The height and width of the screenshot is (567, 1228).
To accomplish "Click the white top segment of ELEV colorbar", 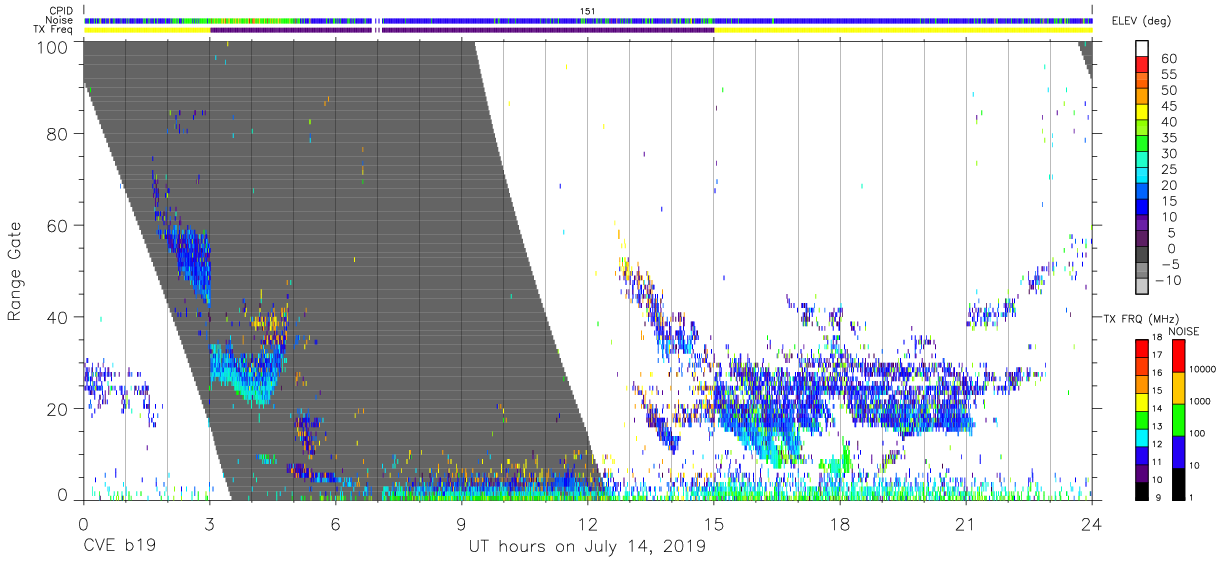I will coord(1144,49).
